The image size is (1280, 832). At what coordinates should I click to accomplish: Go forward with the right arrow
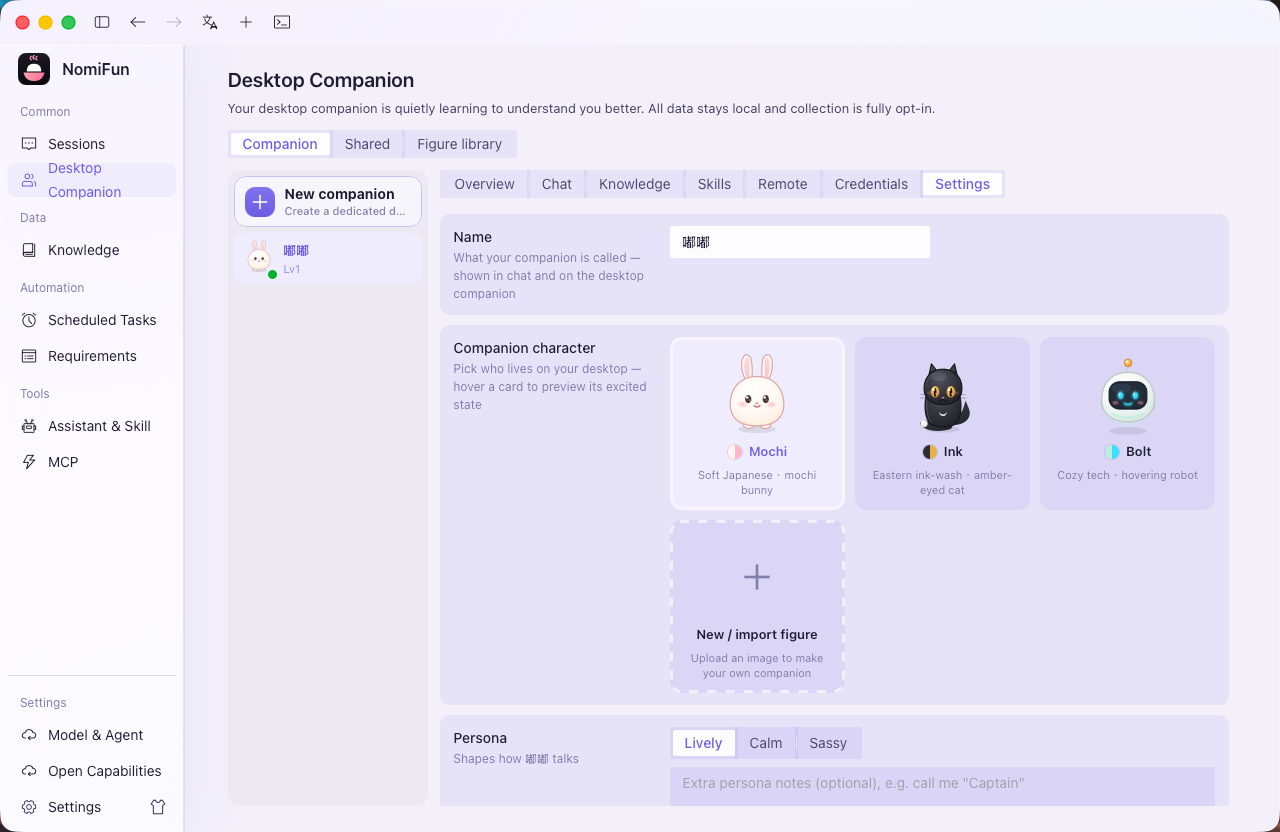tap(174, 22)
